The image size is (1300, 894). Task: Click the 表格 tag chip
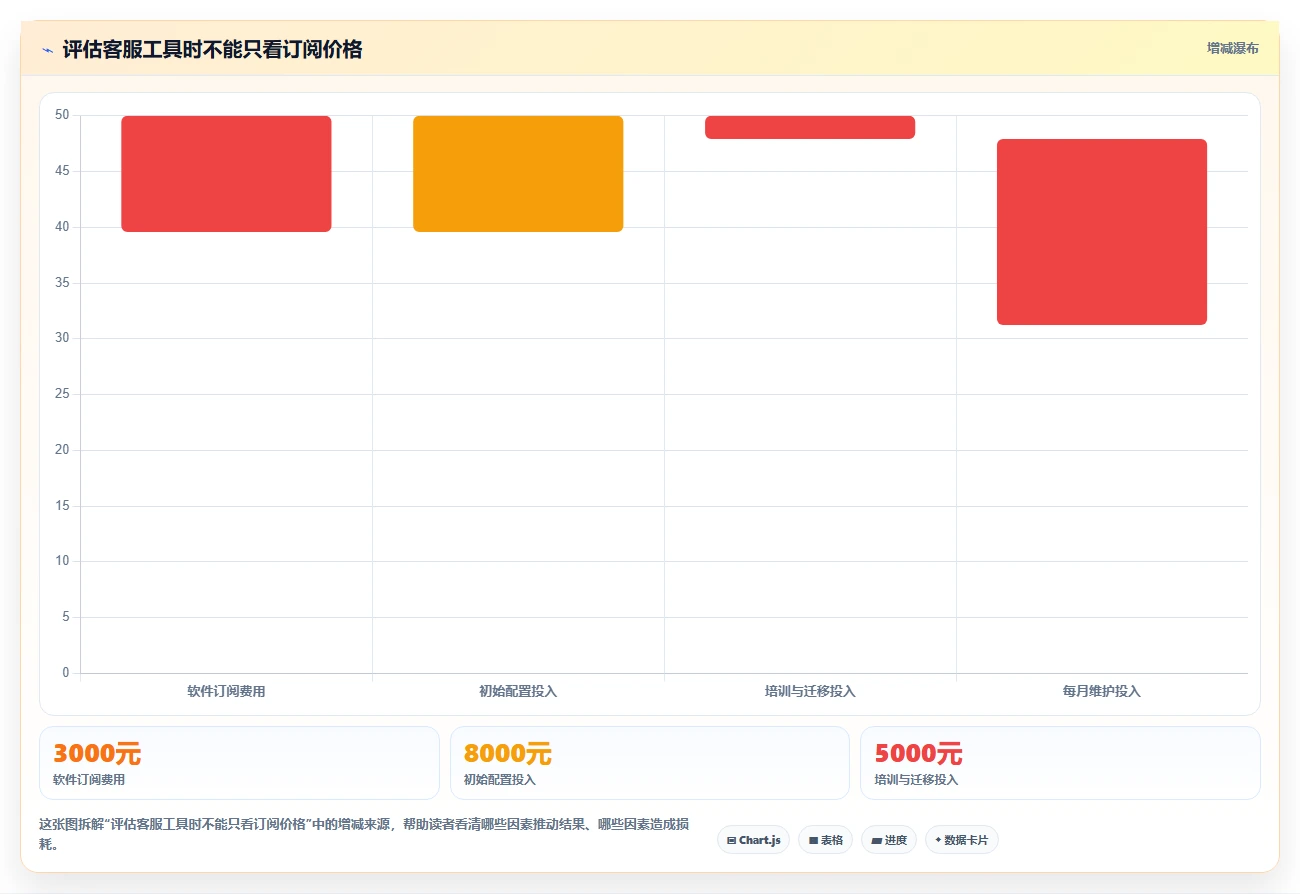coord(825,840)
